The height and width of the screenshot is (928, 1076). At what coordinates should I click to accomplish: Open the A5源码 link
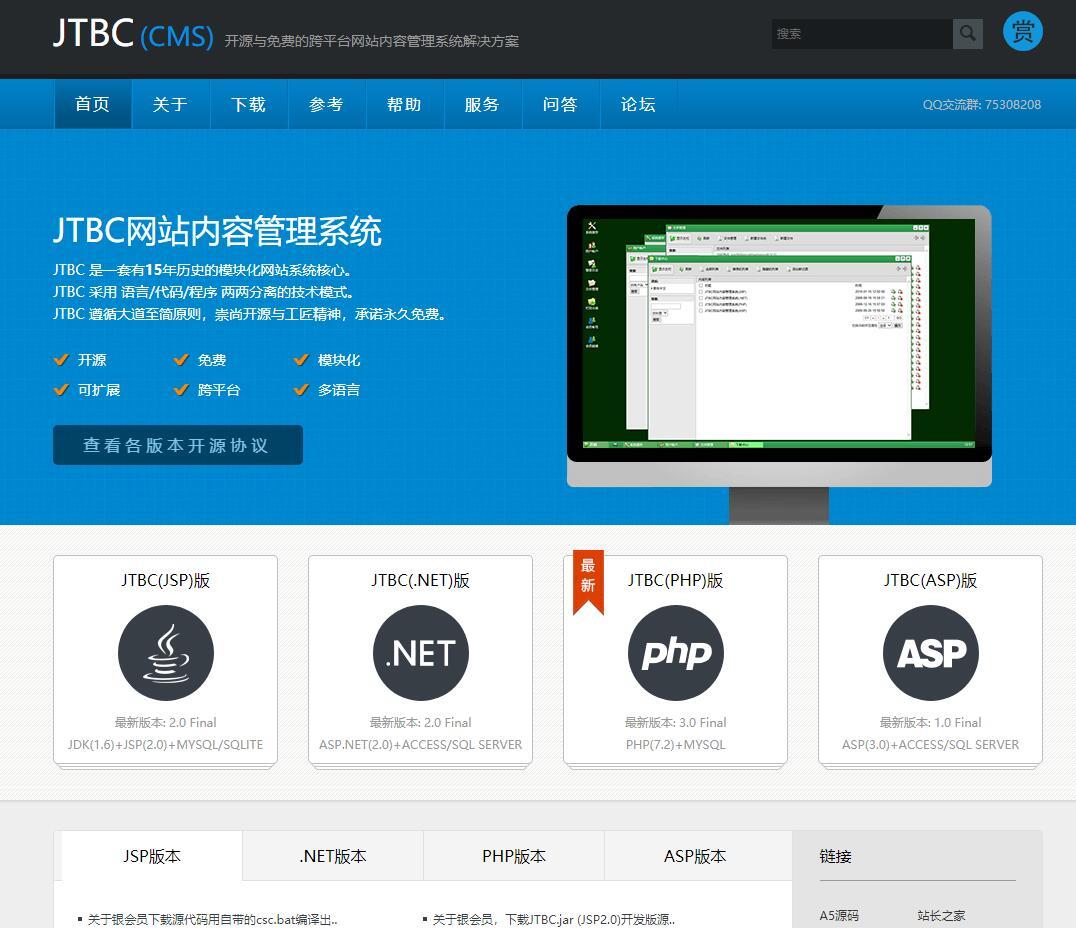point(839,915)
